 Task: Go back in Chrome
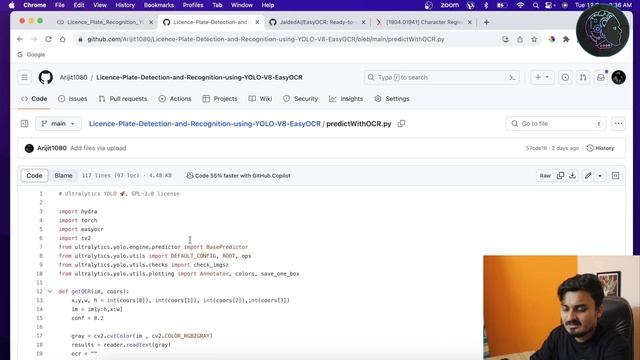tap(20, 39)
